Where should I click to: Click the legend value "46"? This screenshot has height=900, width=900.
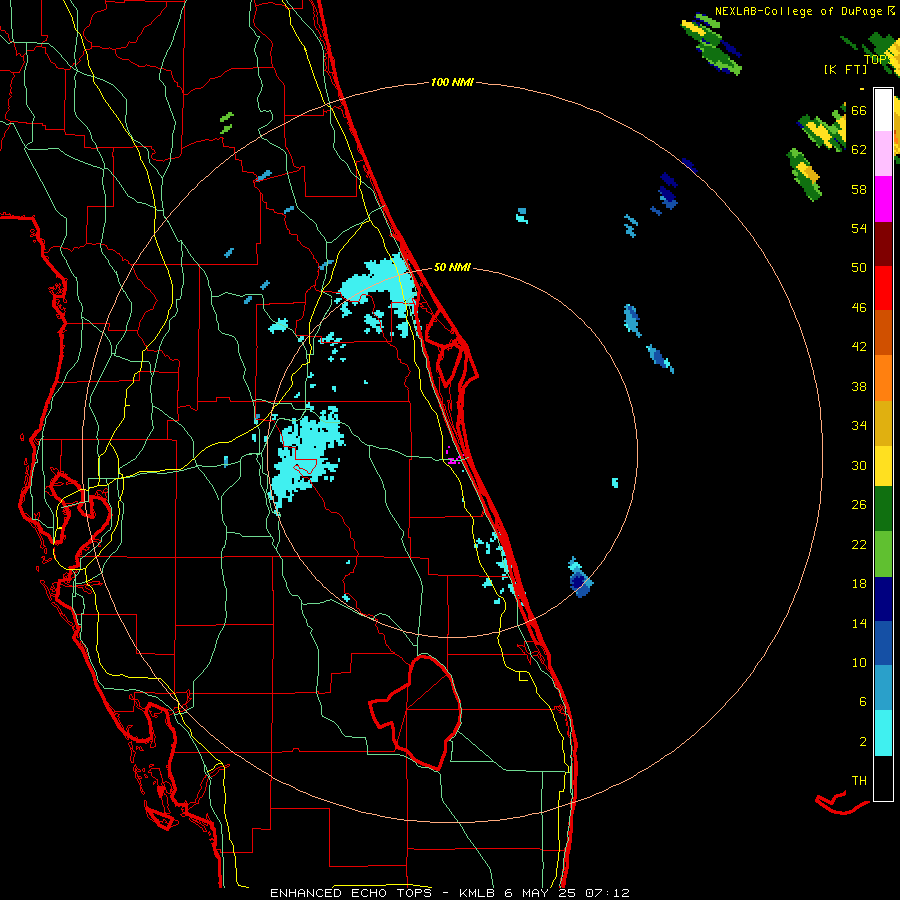(x=859, y=307)
